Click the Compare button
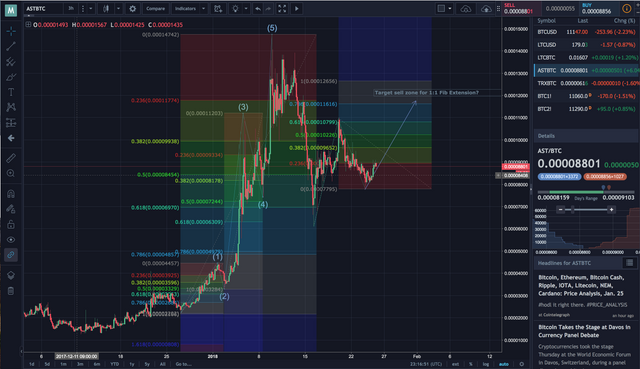The image size is (640, 369). click(156, 9)
